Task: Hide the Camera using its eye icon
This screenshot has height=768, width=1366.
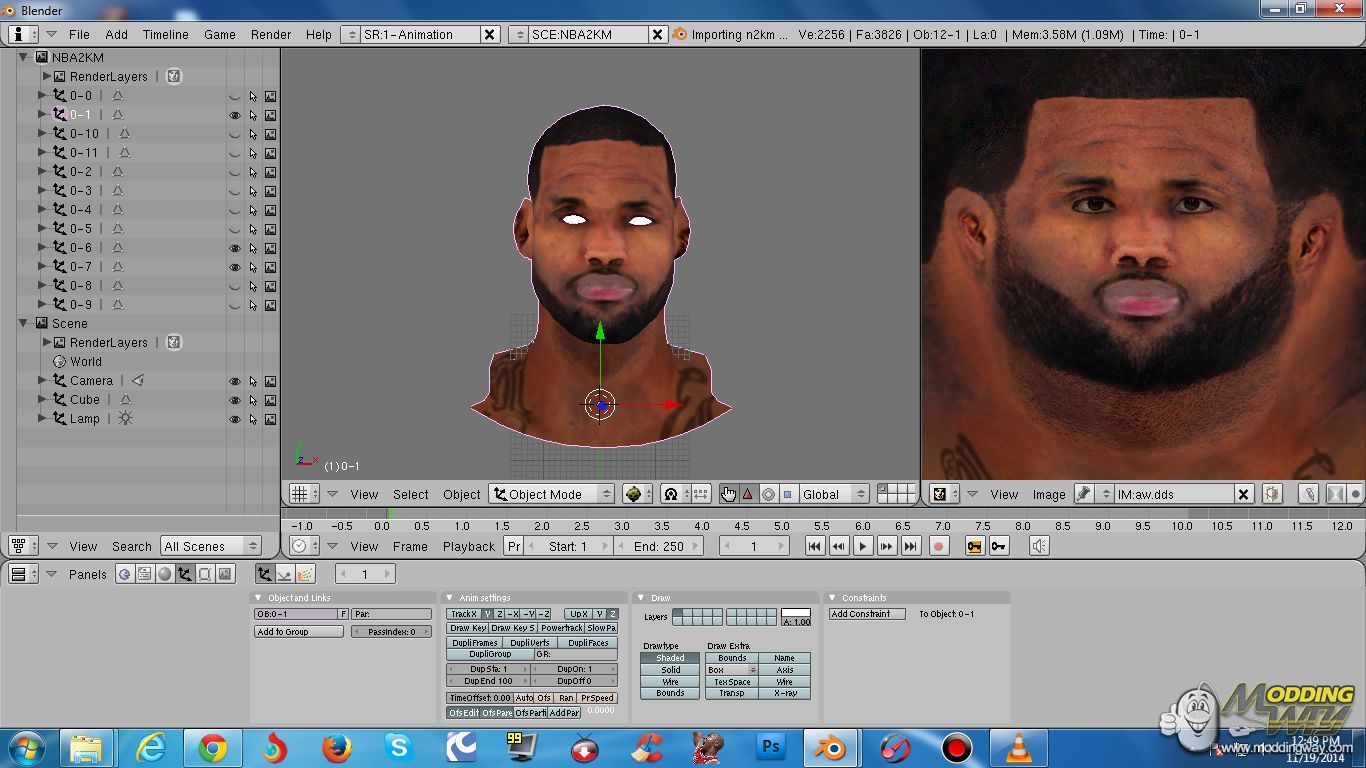Action: point(235,381)
